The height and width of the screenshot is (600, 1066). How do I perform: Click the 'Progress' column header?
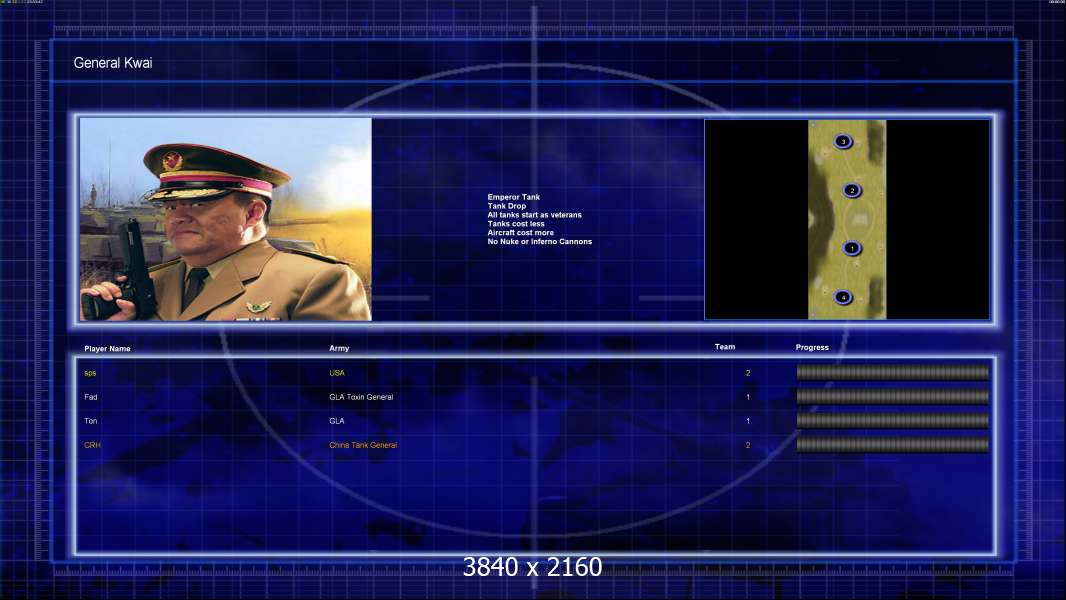812,347
